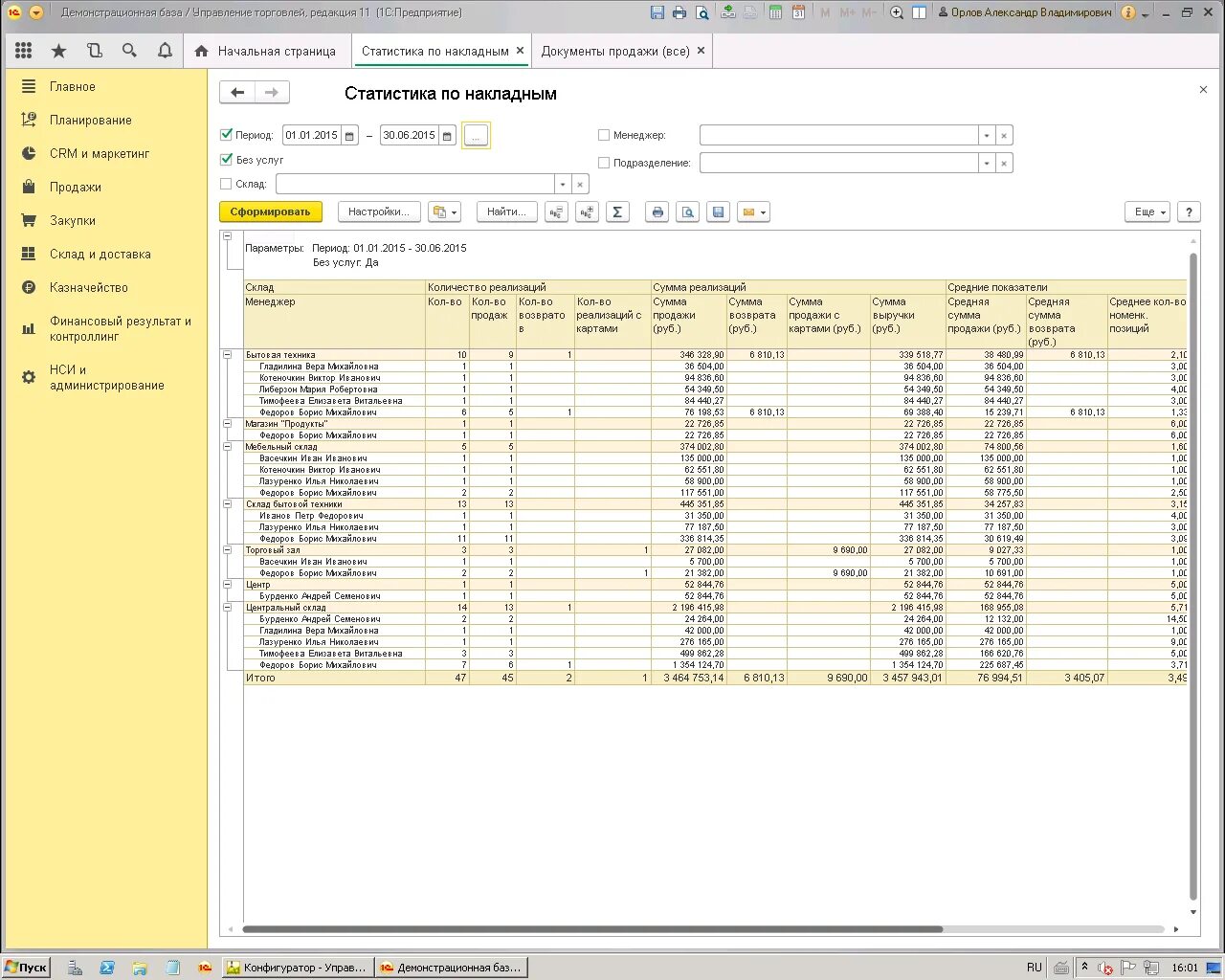The image size is (1225, 980).
Task: Click the zoom magnifier icon in the title bar
Action: click(897, 12)
